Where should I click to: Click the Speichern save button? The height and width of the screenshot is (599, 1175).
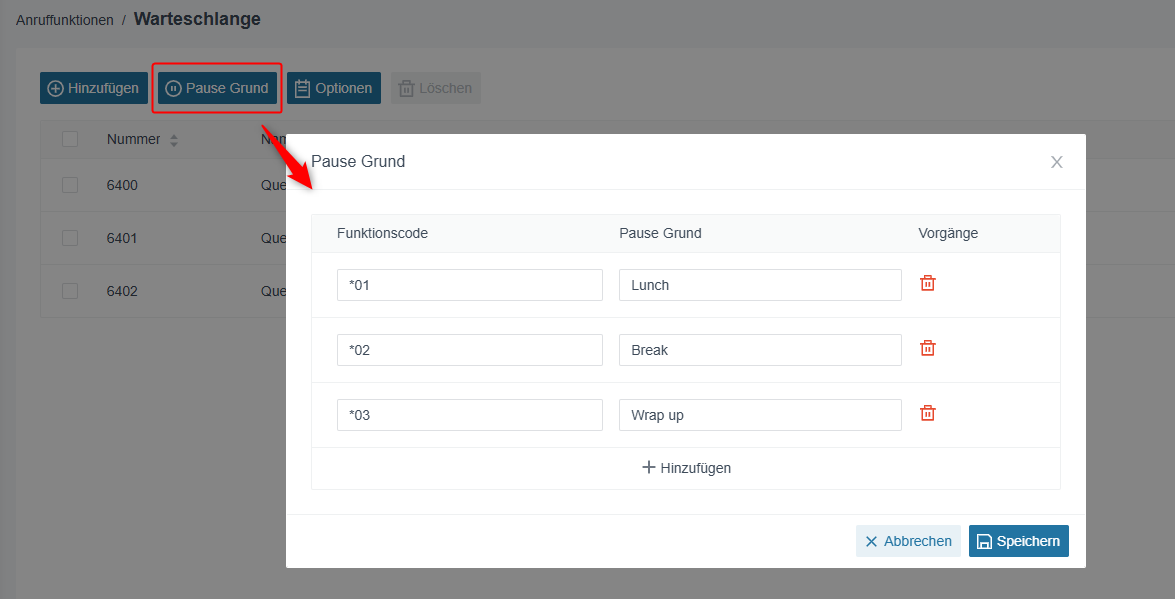click(1018, 541)
